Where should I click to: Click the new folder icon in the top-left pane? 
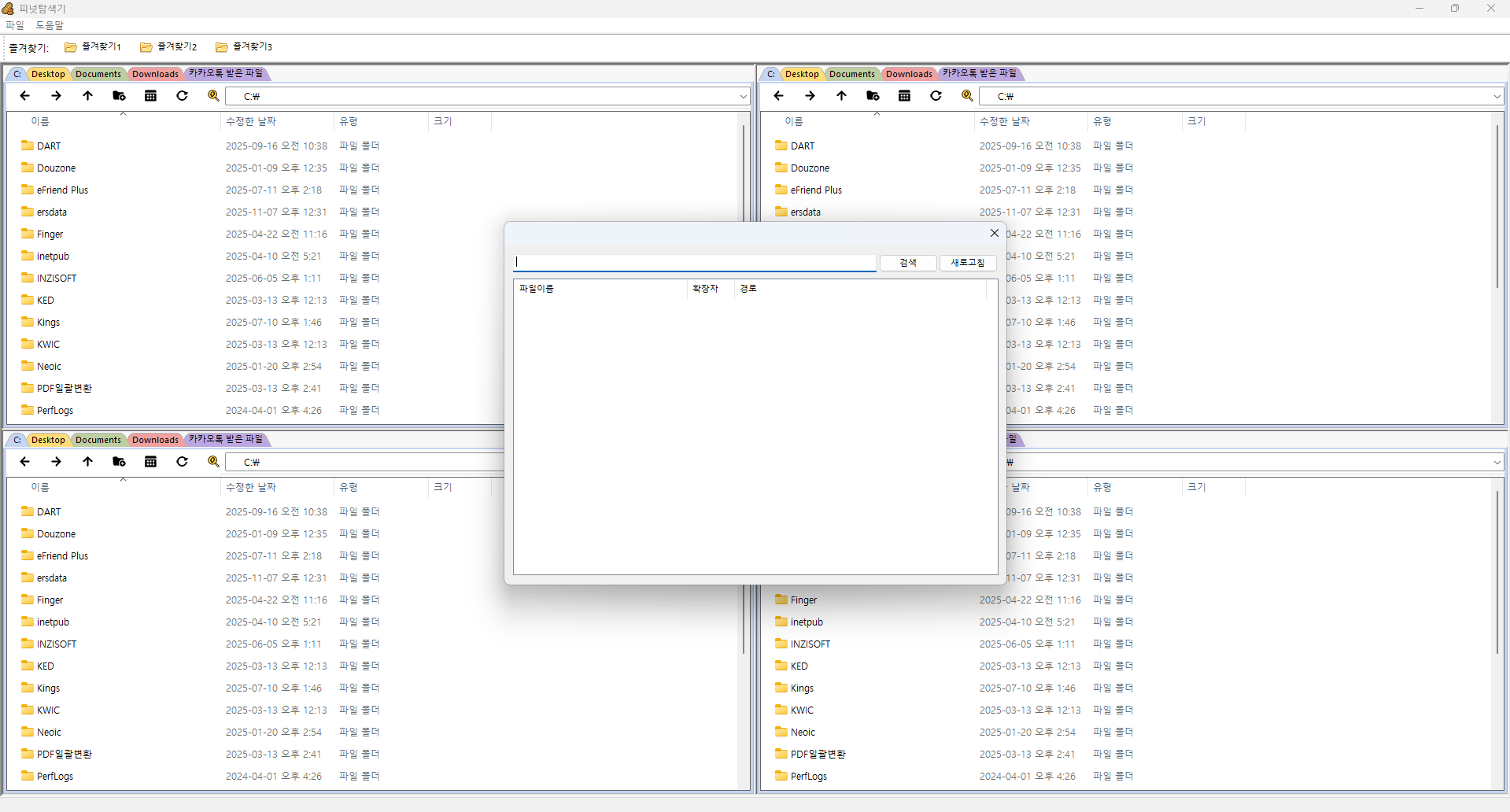click(119, 96)
